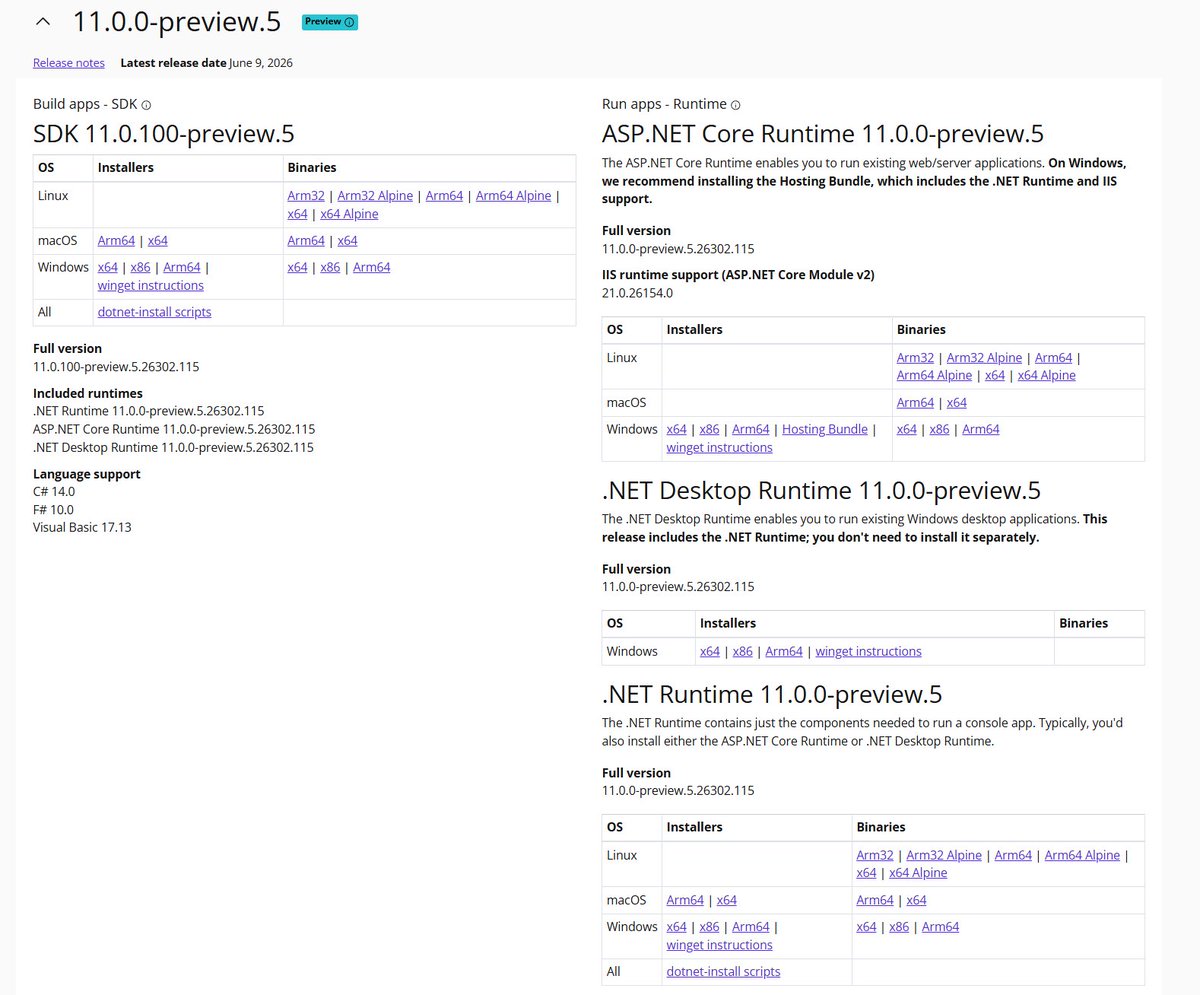Image resolution: width=1200 pixels, height=995 pixels.
Task: Open .NET Runtime dotnet-install scripts link
Action: click(724, 972)
